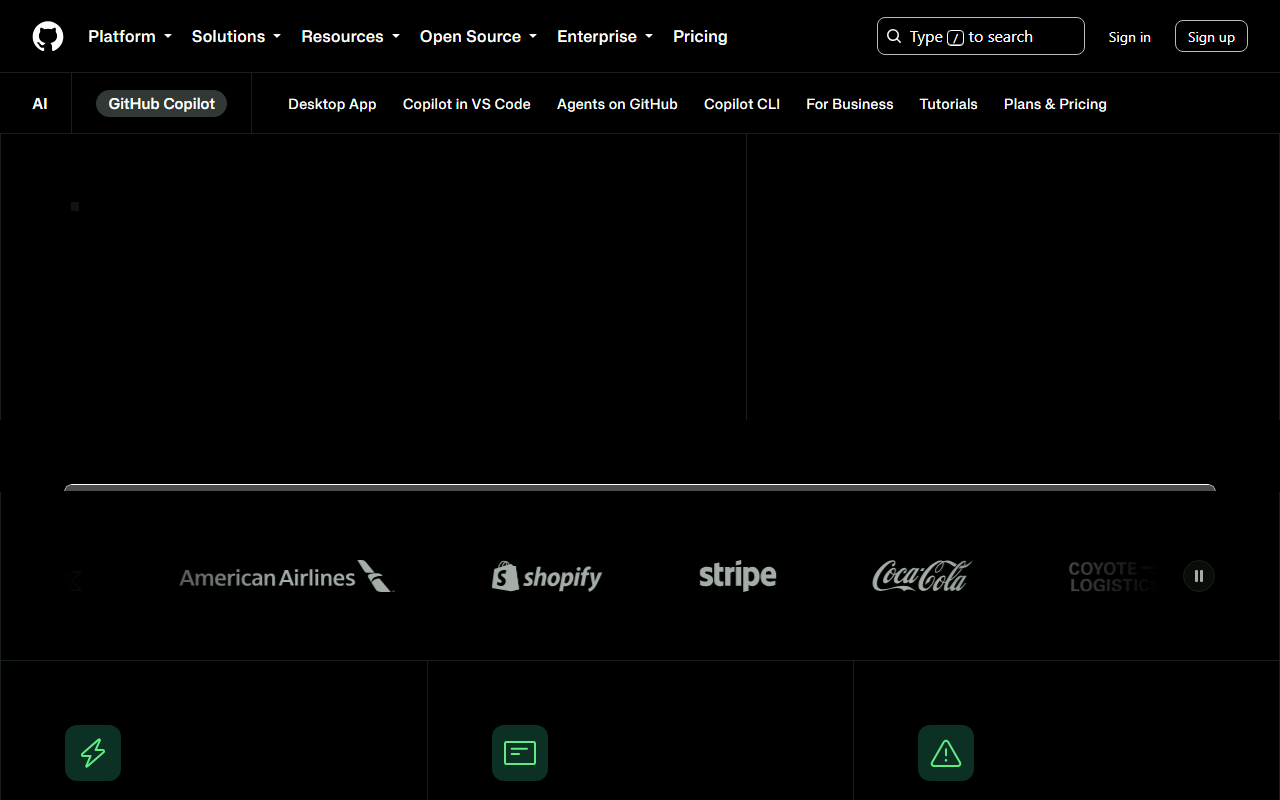The width and height of the screenshot is (1280, 800).
Task: Click the slash key hint in search
Action: click(x=956, y=37)
